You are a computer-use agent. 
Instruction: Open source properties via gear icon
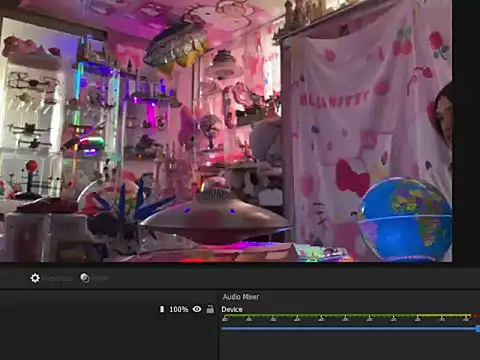coord(35,278)
